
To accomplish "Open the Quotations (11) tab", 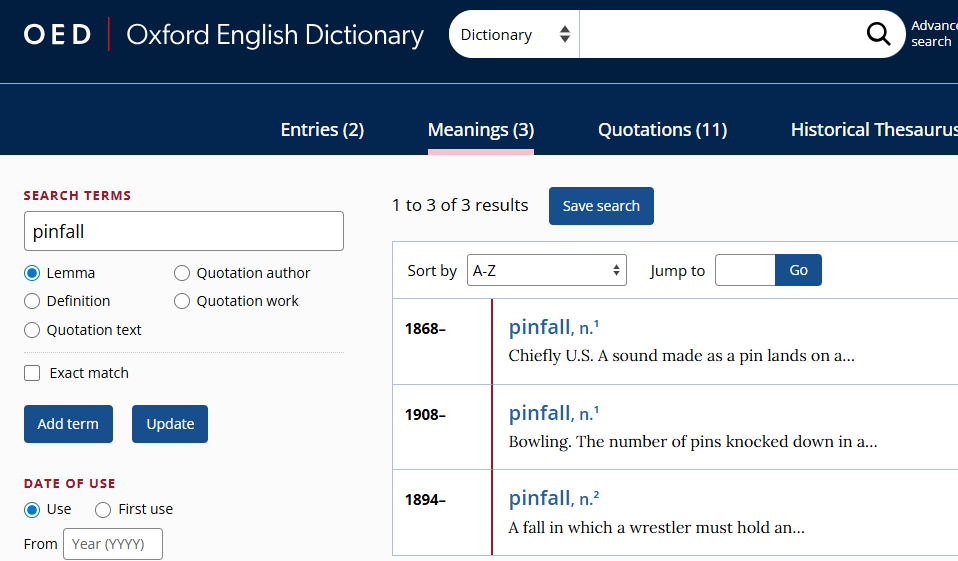I will [662, 130].
